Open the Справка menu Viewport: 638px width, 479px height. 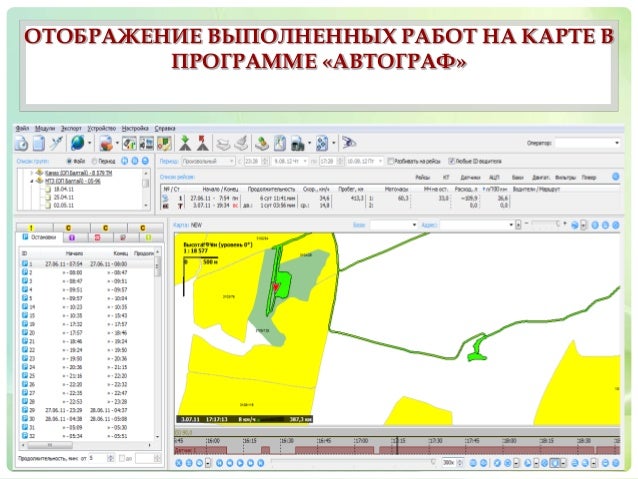point(165,129)
